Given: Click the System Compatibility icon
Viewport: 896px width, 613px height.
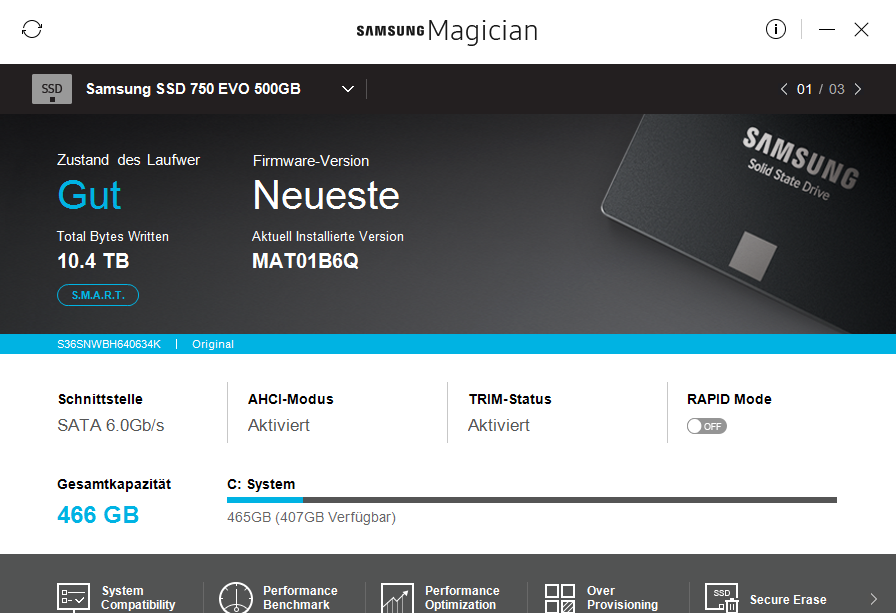Looking at the screenshot, I should pos(73,598).
